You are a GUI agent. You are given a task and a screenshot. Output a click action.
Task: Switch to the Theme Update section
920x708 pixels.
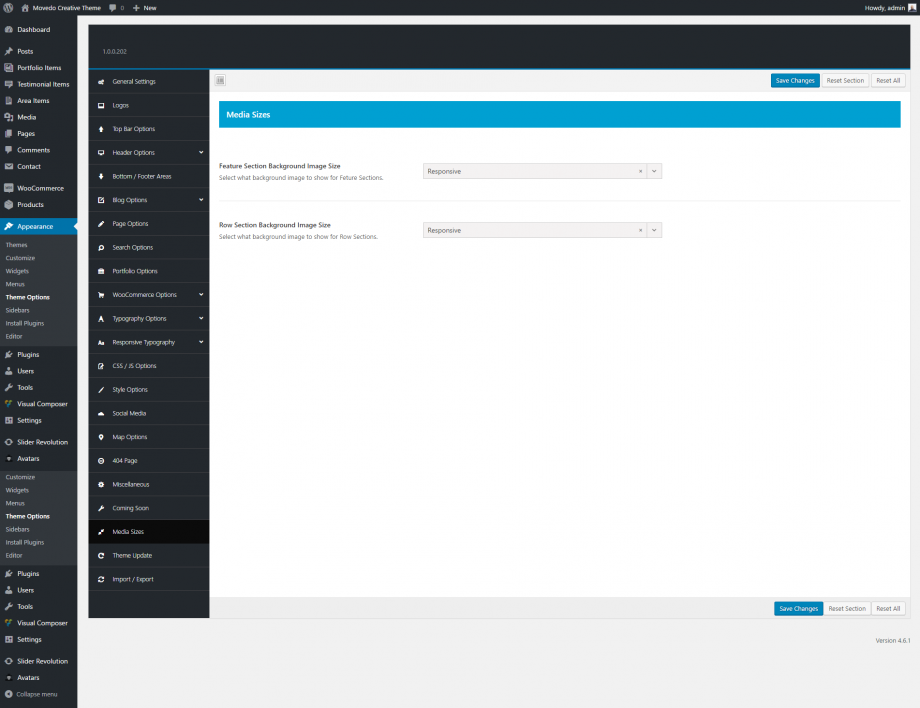click(132, 555)
